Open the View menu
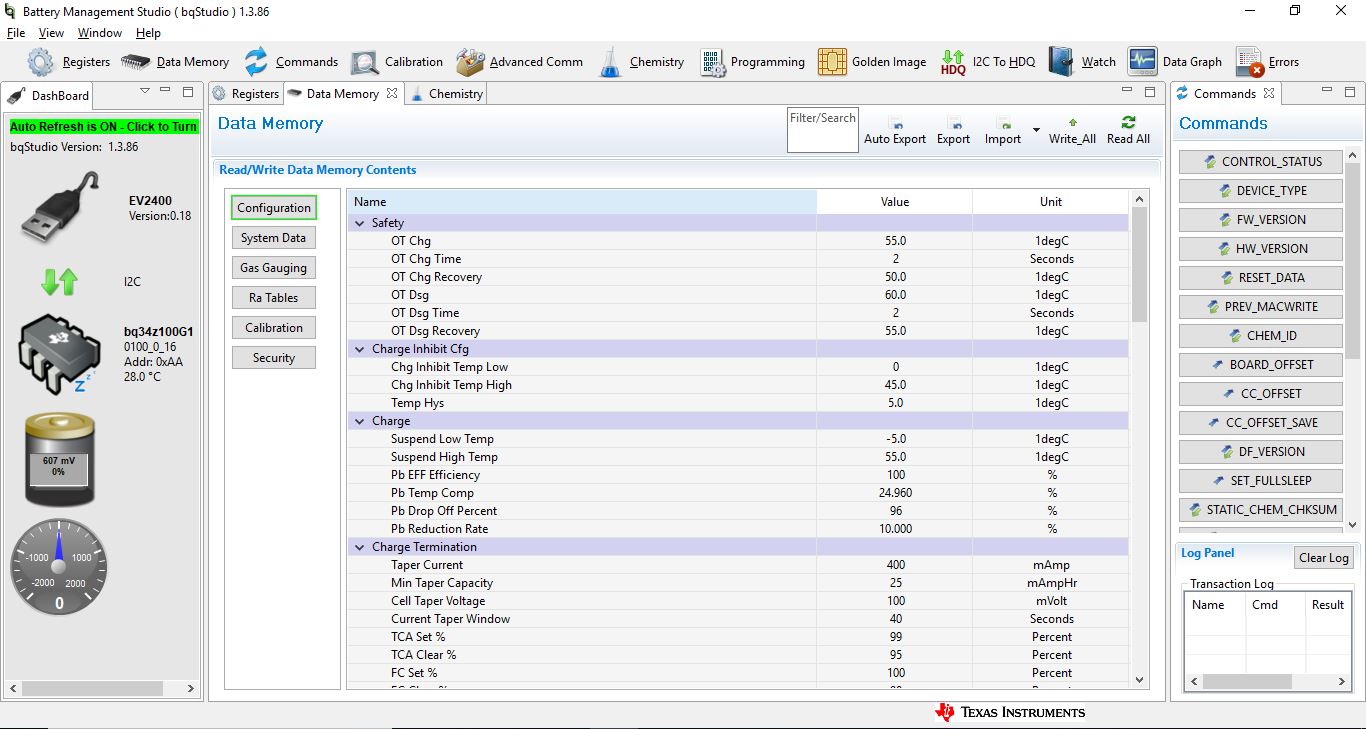This screenshot has width=1366, height=729. (x=51, y=33)
